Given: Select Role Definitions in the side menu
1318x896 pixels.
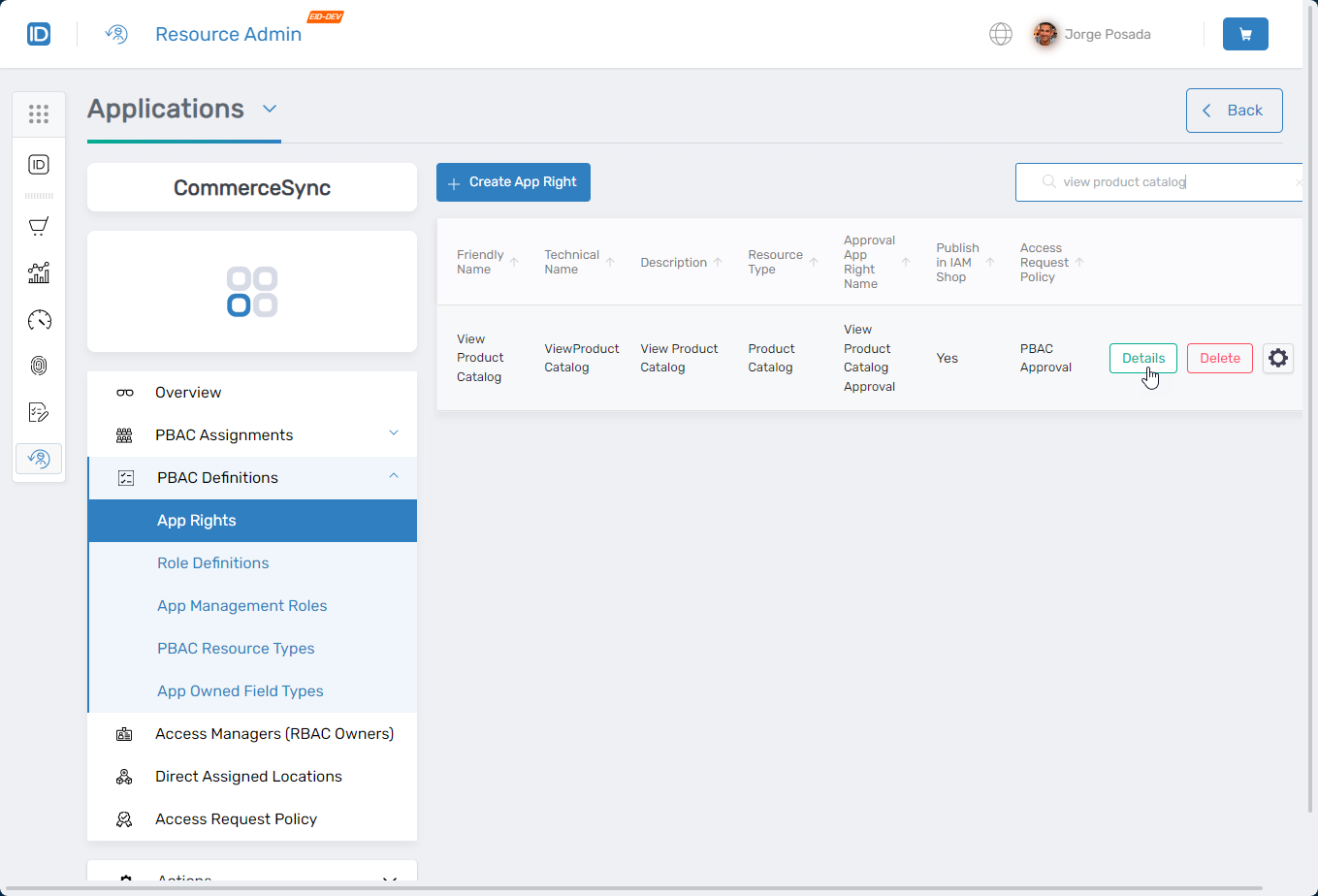Looking at the screenshot, I should (x=213, y=562).
